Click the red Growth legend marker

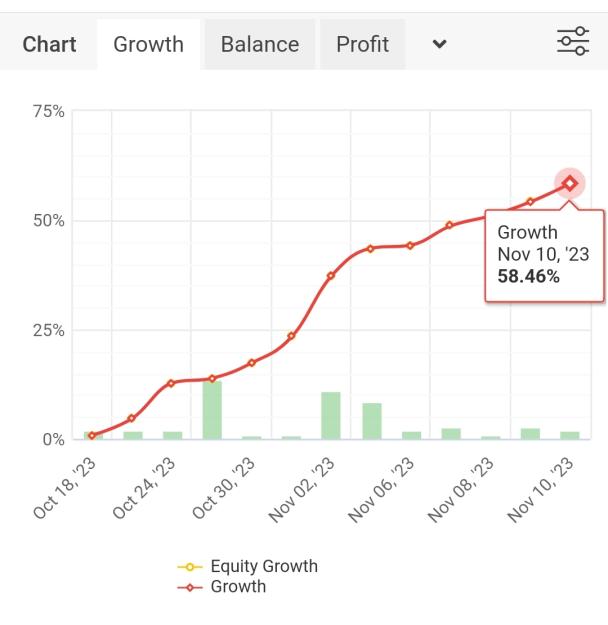point(190,587)
